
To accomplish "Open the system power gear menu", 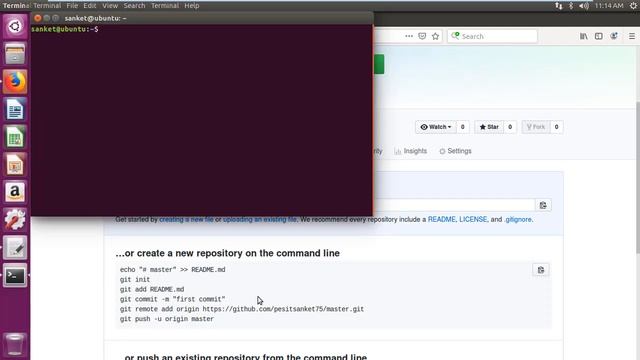I will click(x=633, y=6).
